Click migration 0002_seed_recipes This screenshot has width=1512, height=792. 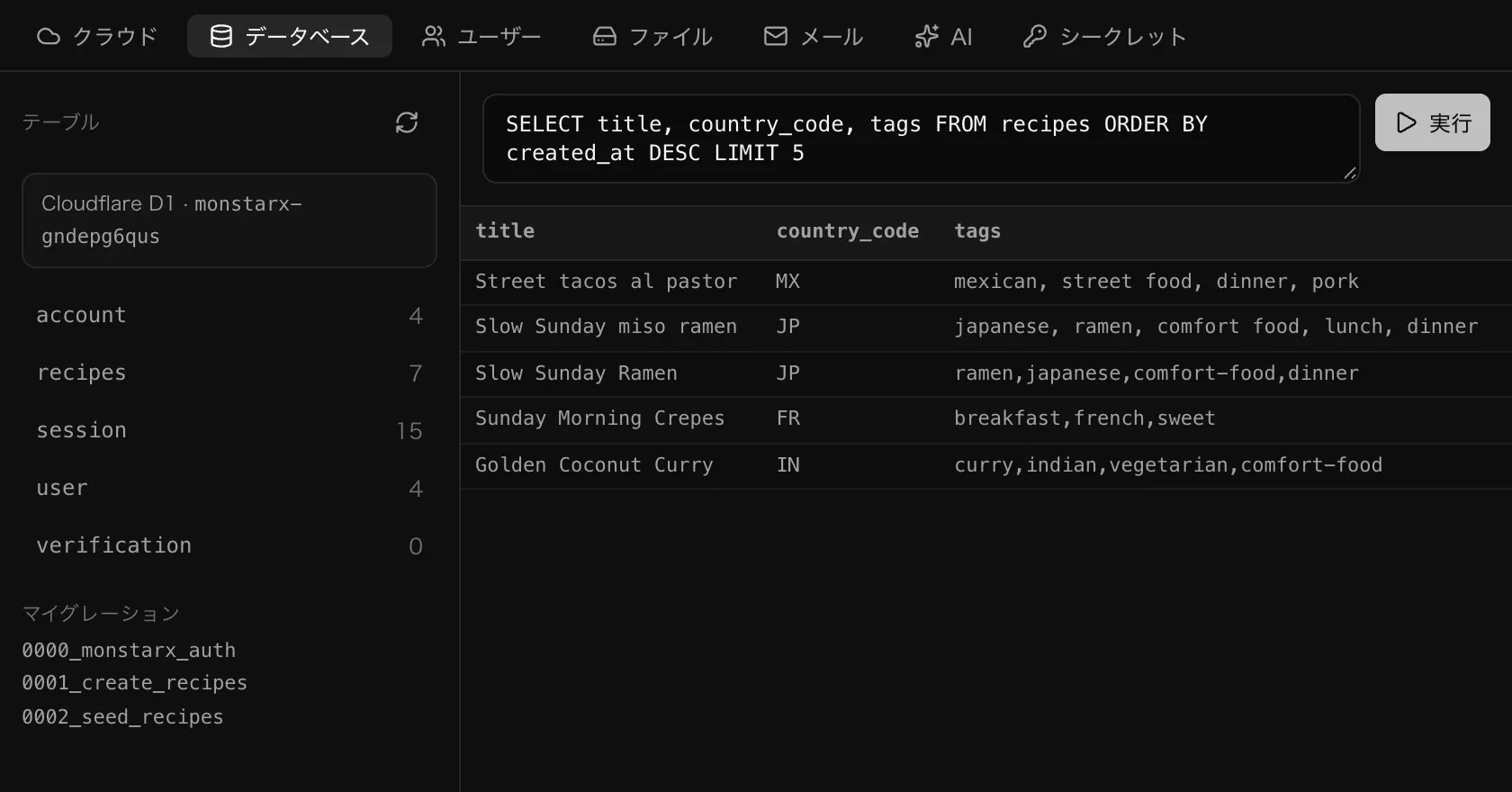pyautogui.click(x=122, y=717)
